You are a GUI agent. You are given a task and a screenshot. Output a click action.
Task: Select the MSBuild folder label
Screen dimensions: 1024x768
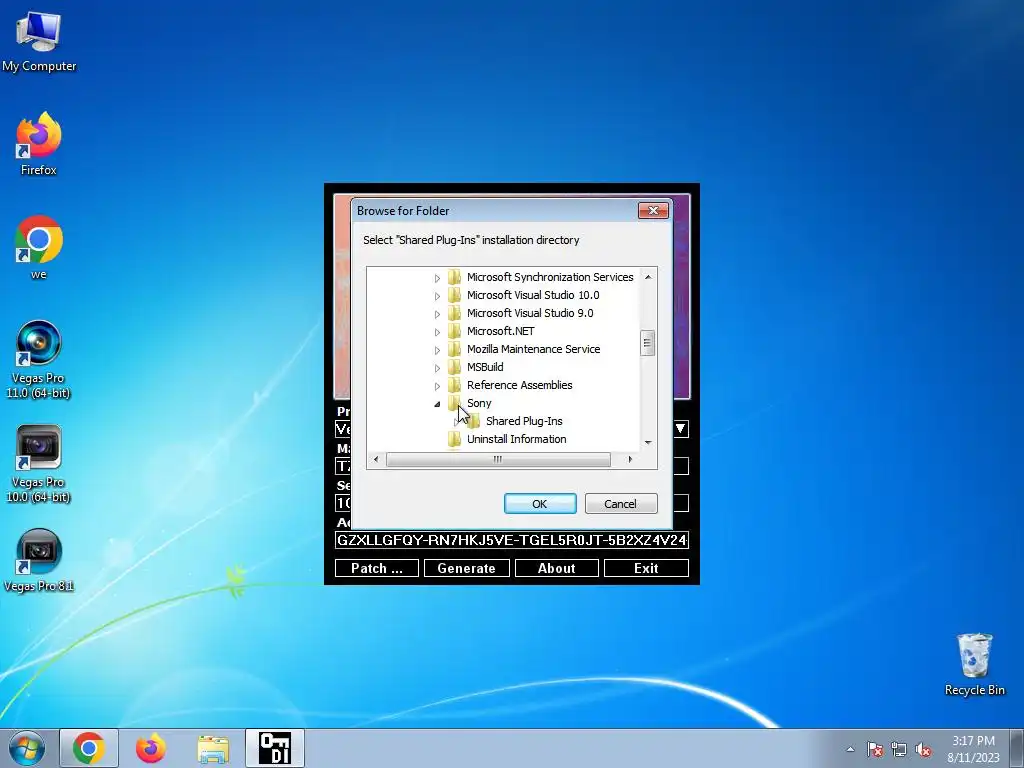[x=485, y=367]
